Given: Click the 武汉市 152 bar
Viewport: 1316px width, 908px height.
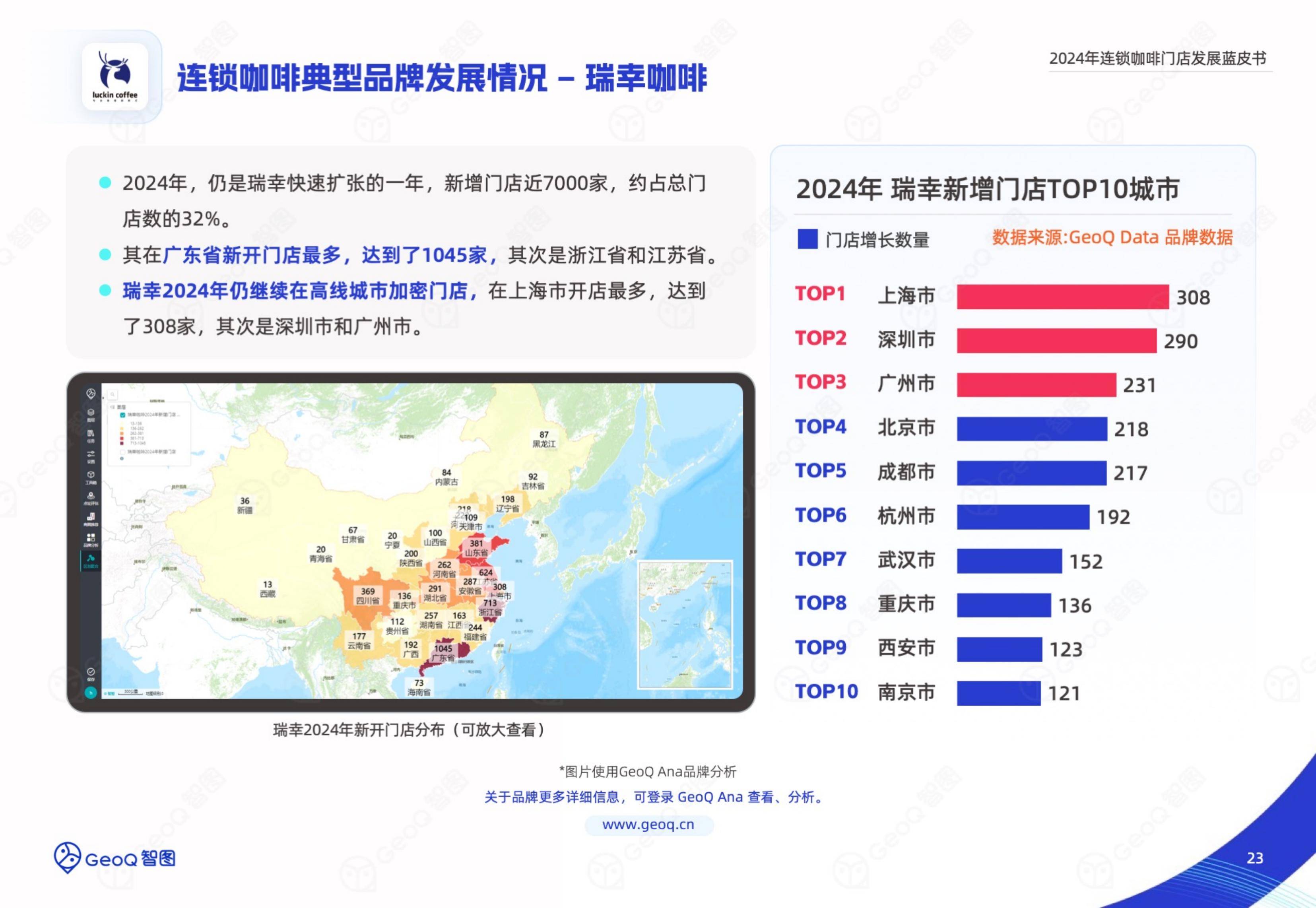Looking at the screenshot, I should click(1009, 561).
